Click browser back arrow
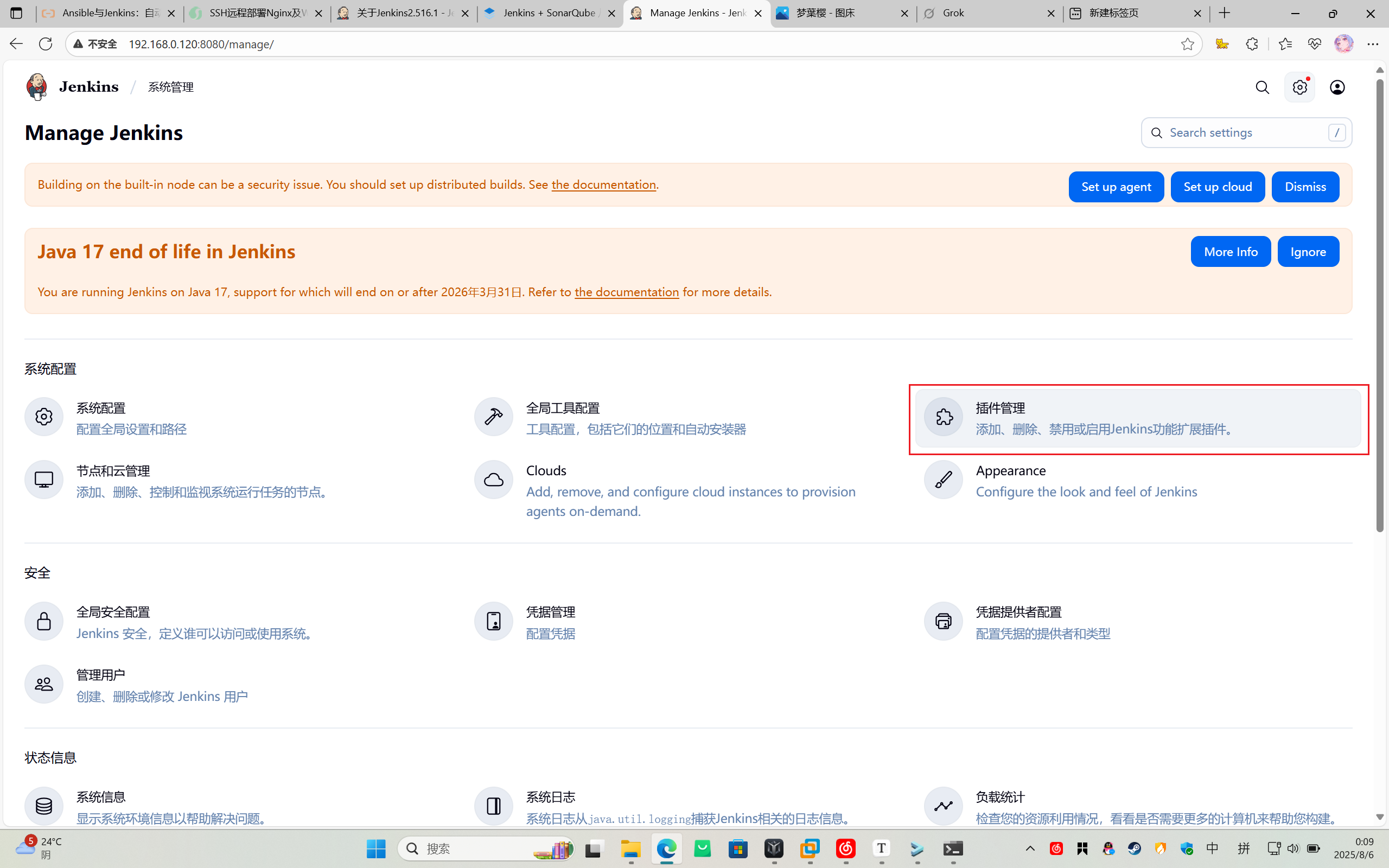The image size is (1389, 868). pos(16,43)
